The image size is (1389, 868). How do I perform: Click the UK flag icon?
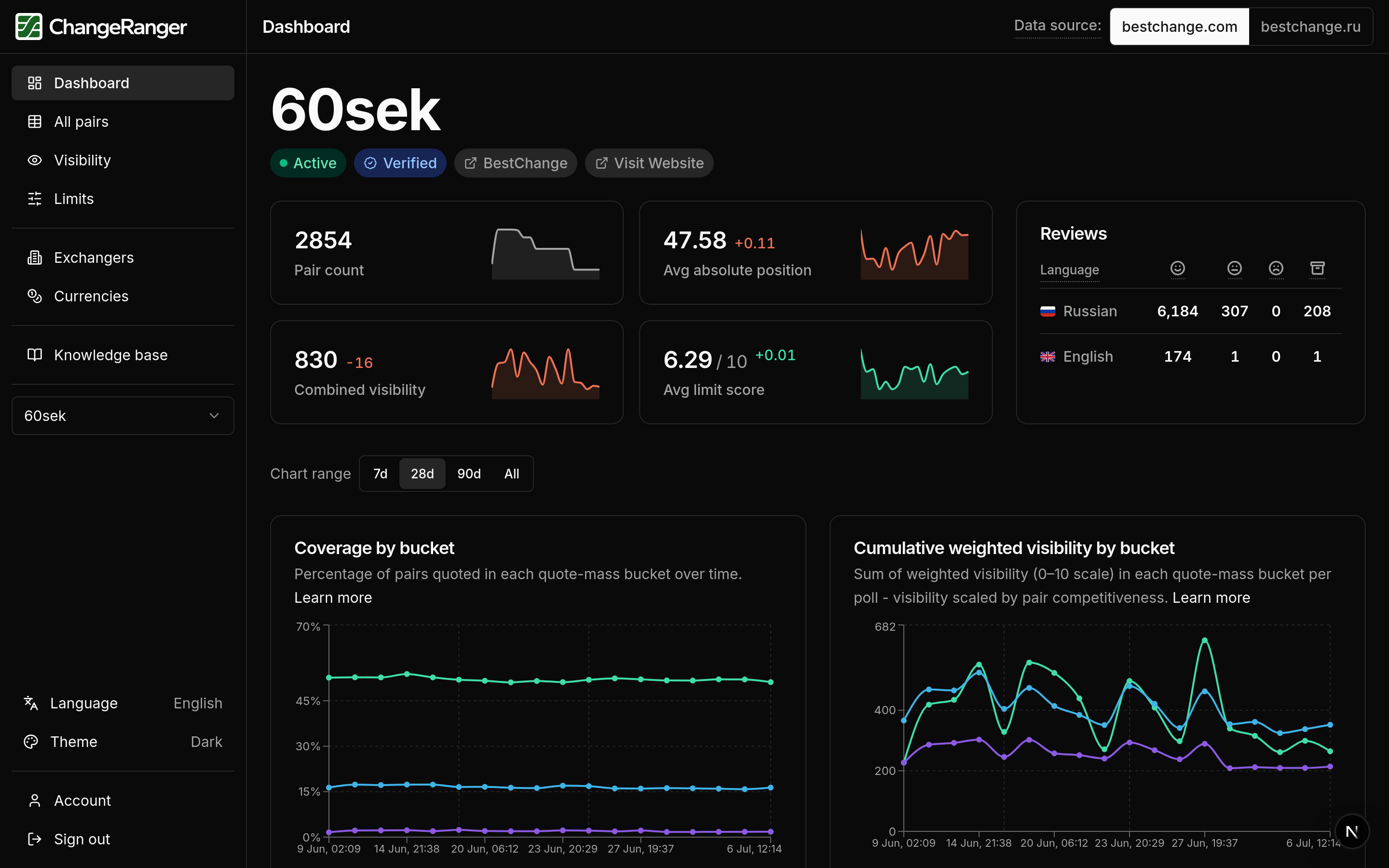1048,356
